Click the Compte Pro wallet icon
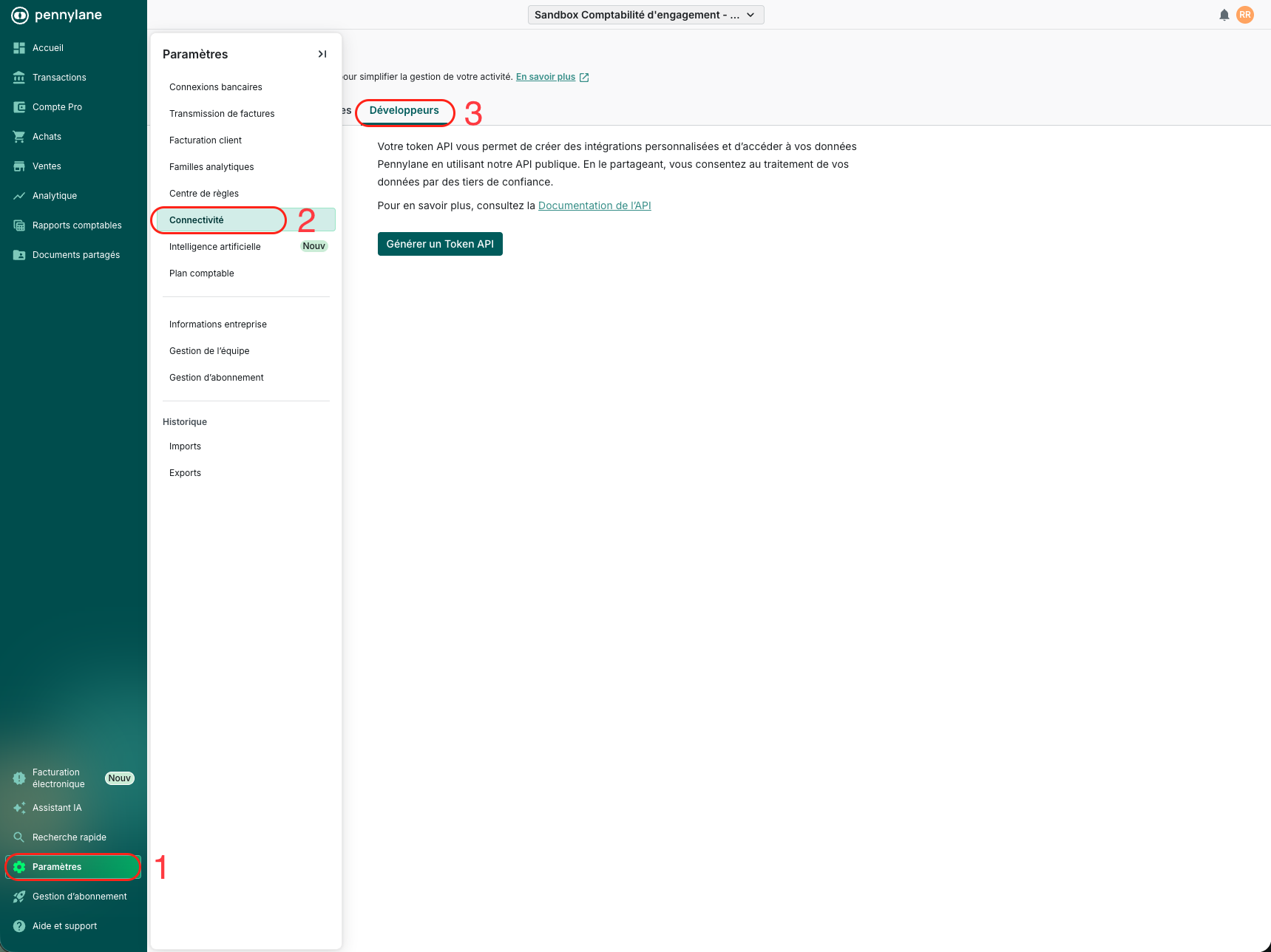The height and width of the screenshot is (952, 1271). point(19,107)
